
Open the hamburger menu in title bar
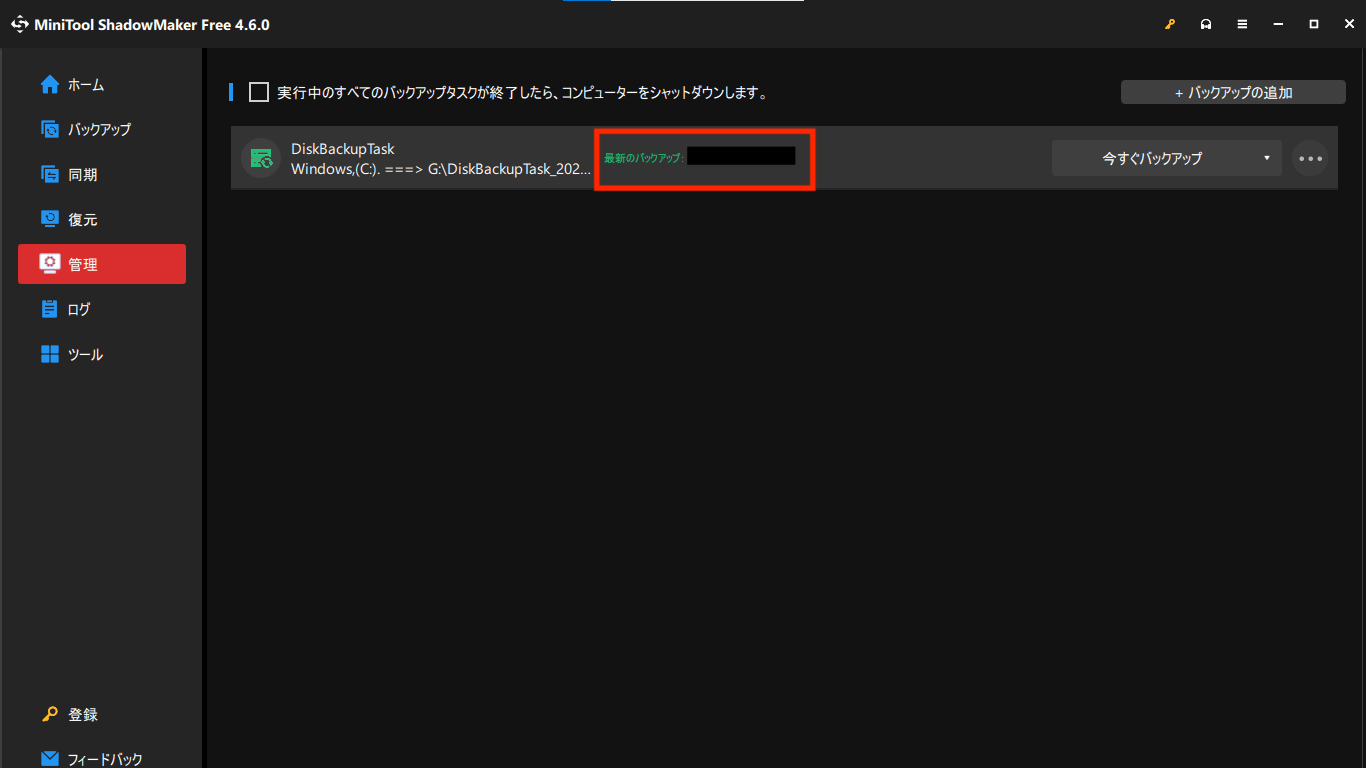click(1242, 25)
